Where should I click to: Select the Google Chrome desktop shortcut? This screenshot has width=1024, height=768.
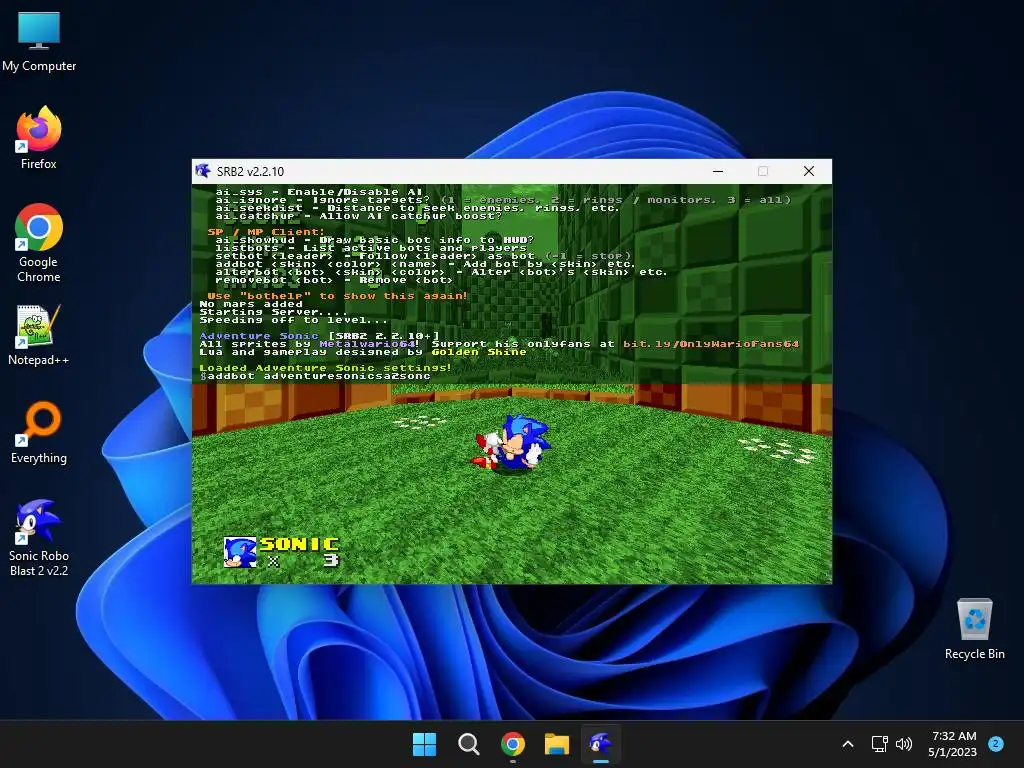pos(39,243)
